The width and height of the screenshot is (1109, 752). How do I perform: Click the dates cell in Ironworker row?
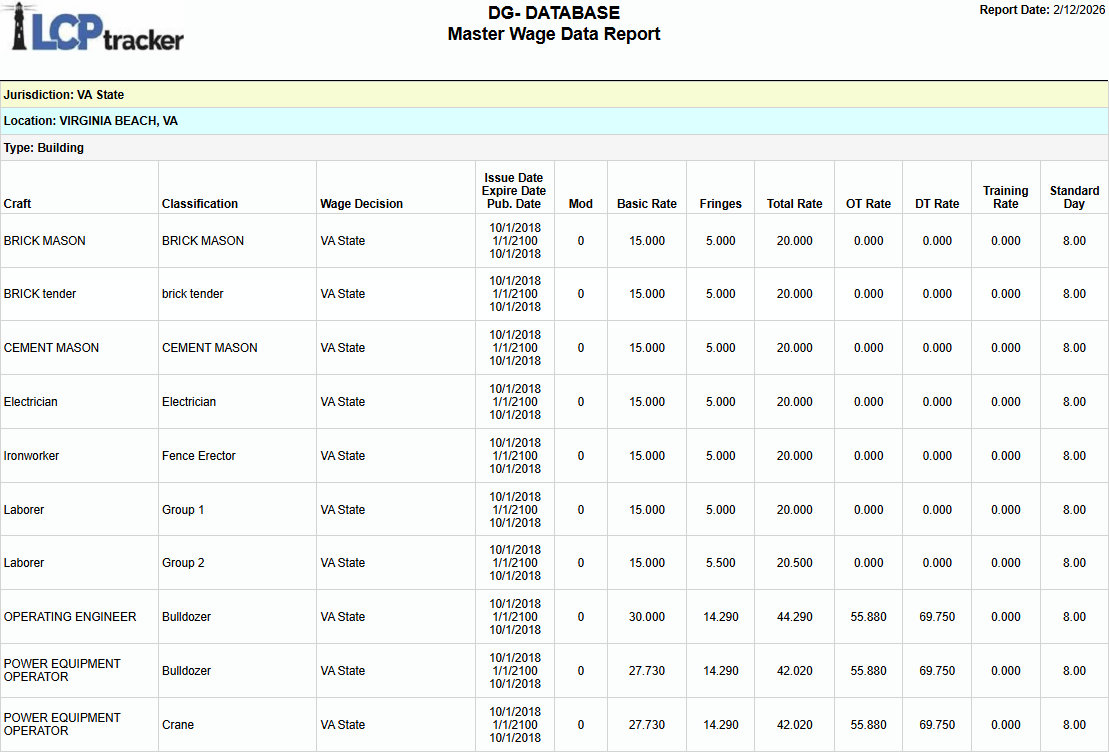point(515,456)
